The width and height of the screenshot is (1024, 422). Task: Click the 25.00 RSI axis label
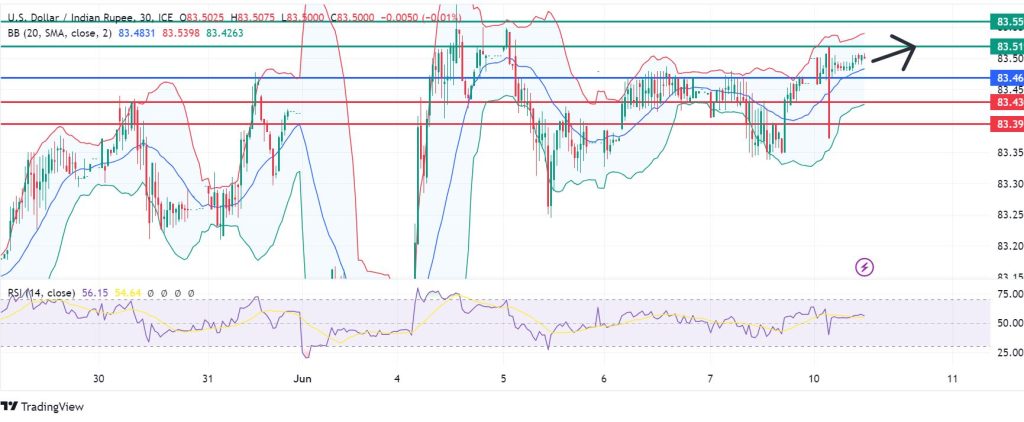(1009, 352)
